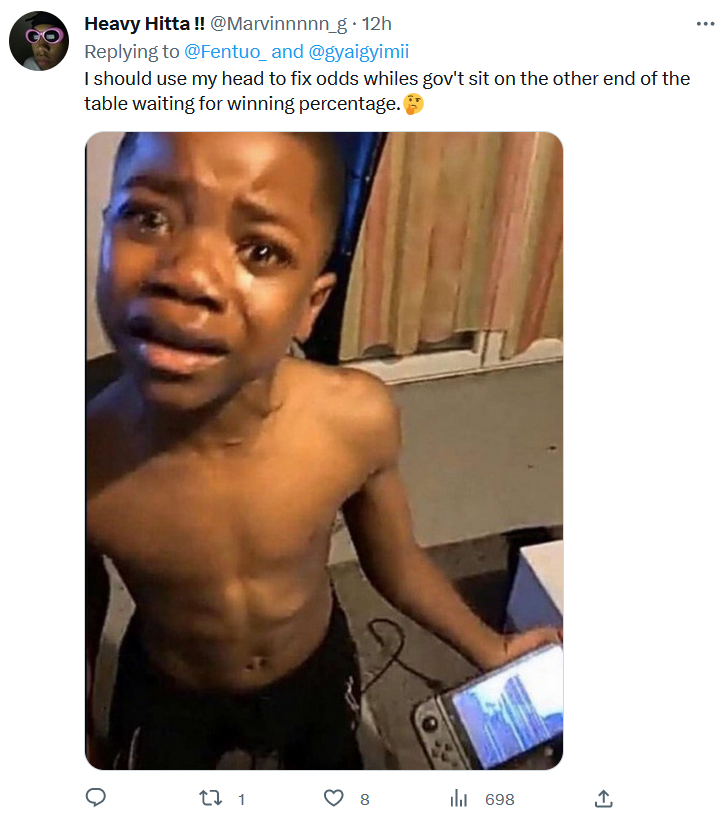Click the share upload arrow icon
Image resolution: width=727 pixels, height=820 pixels.
click(x=604, y=798)
